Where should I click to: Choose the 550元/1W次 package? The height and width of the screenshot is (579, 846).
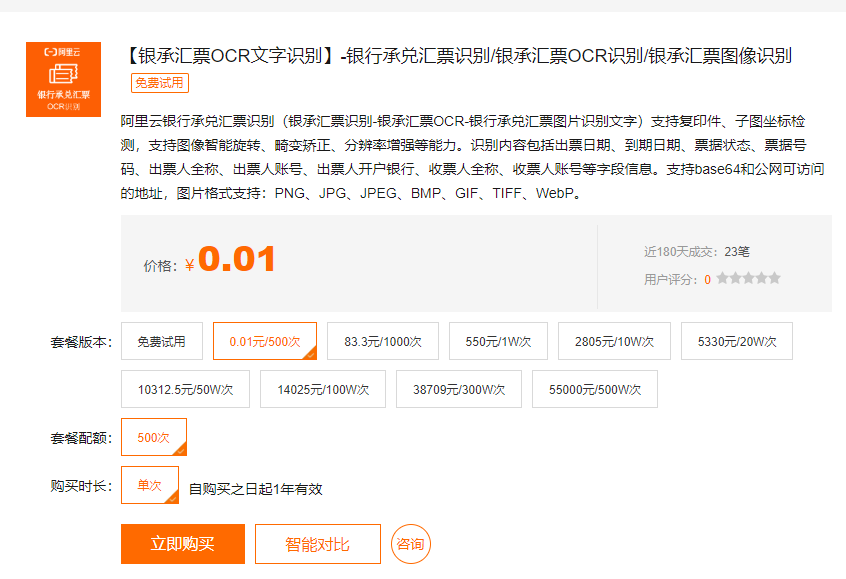tap(498, 341)
